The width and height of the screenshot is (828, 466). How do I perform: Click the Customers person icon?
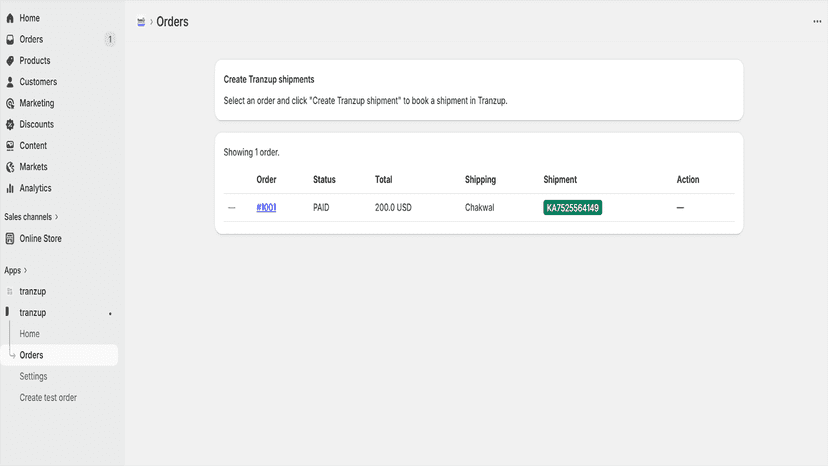tap(10, 82)
